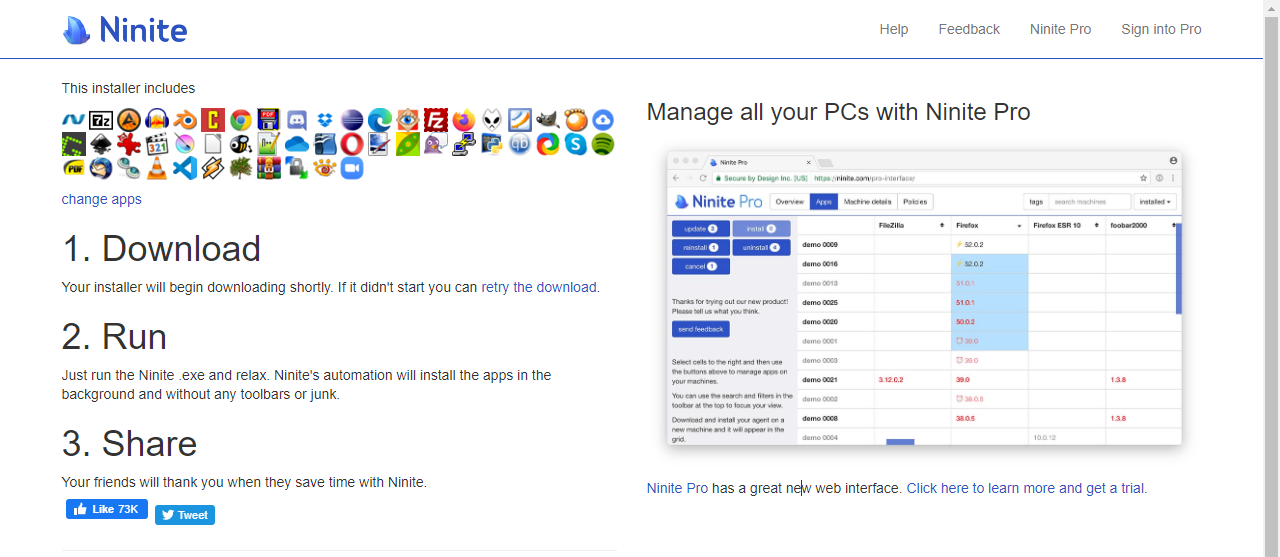1280x557 pixels.
Task: Click the .NET icon in installer list
Action: [74, 120]
